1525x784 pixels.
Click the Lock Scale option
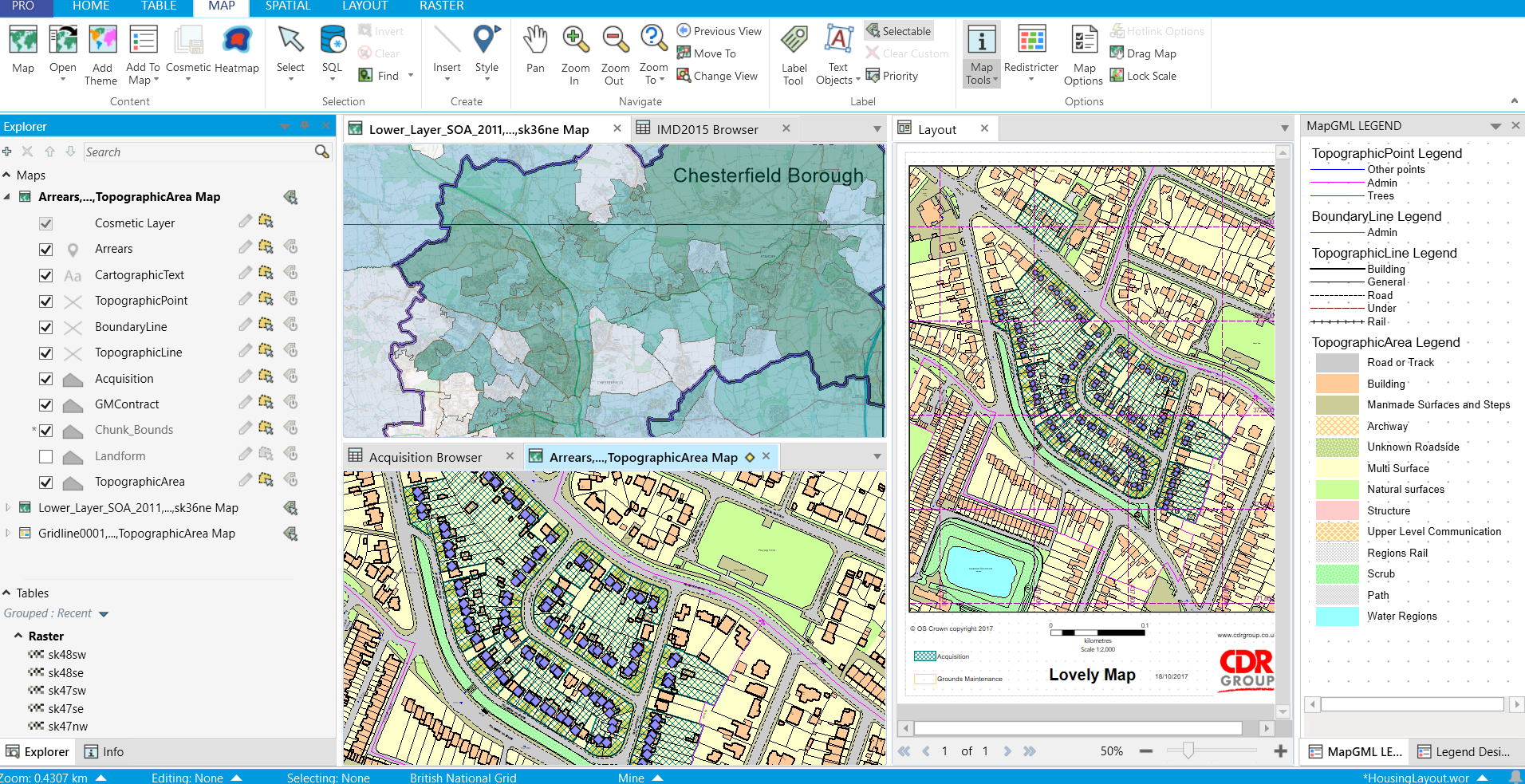pos(1143,76)
